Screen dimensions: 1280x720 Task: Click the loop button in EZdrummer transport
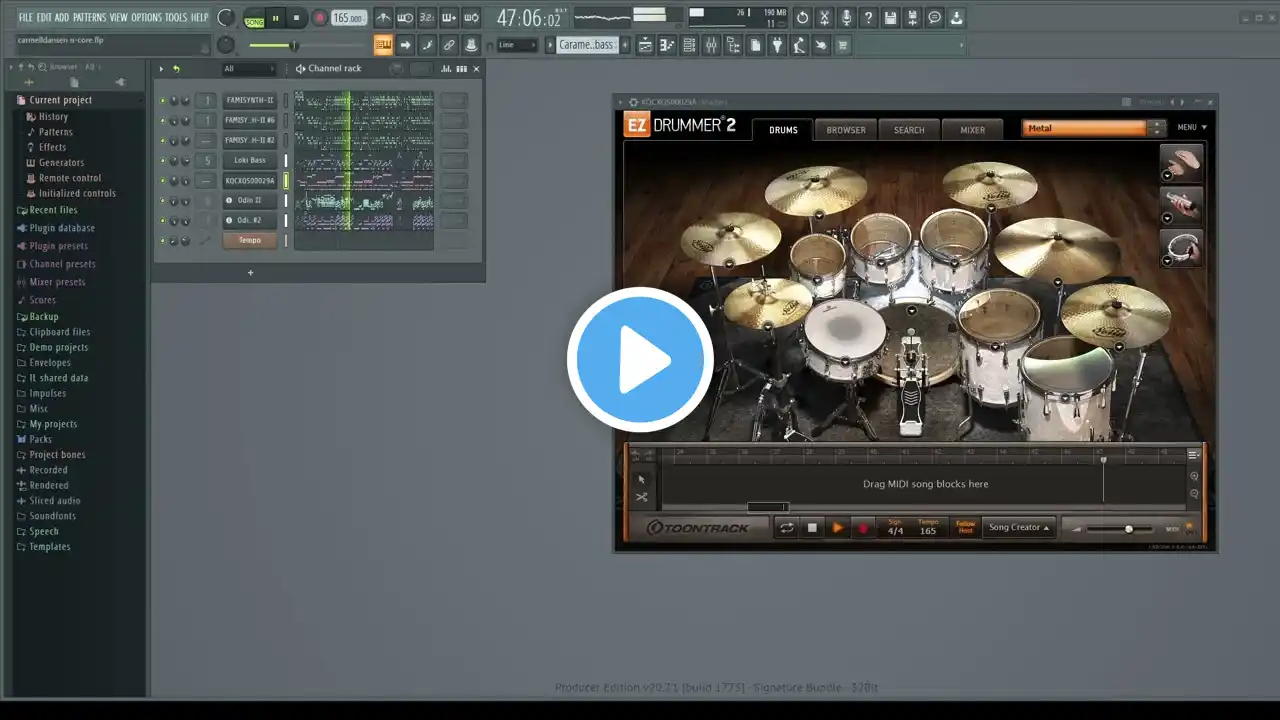(x=787, y=528)
